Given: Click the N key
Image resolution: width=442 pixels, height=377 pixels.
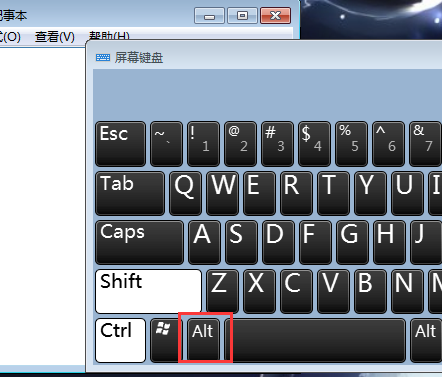Looking at the screenshot, I should click(407, 291).
